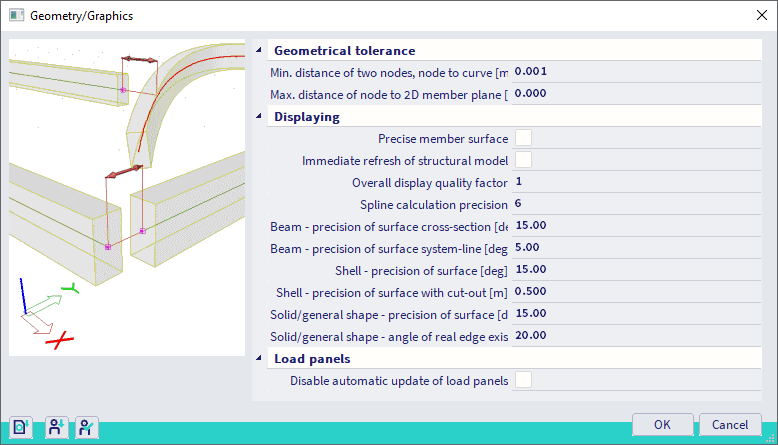Edit Shell precision of surface [deg] value
Screen dimensions: 778x445
[636, 270]
